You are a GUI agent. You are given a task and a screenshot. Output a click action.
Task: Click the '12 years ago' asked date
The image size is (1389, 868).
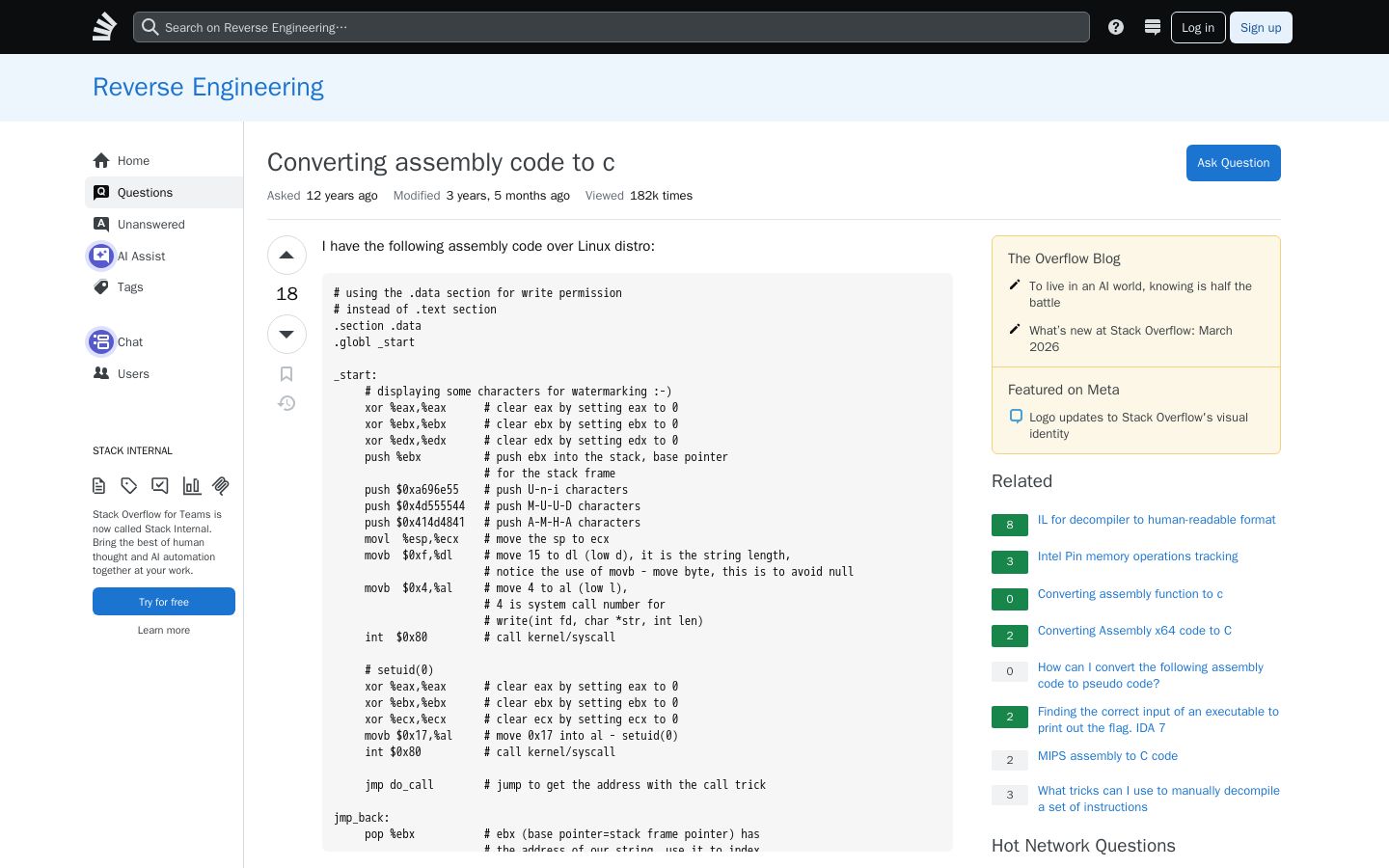(x=341, y=196)
